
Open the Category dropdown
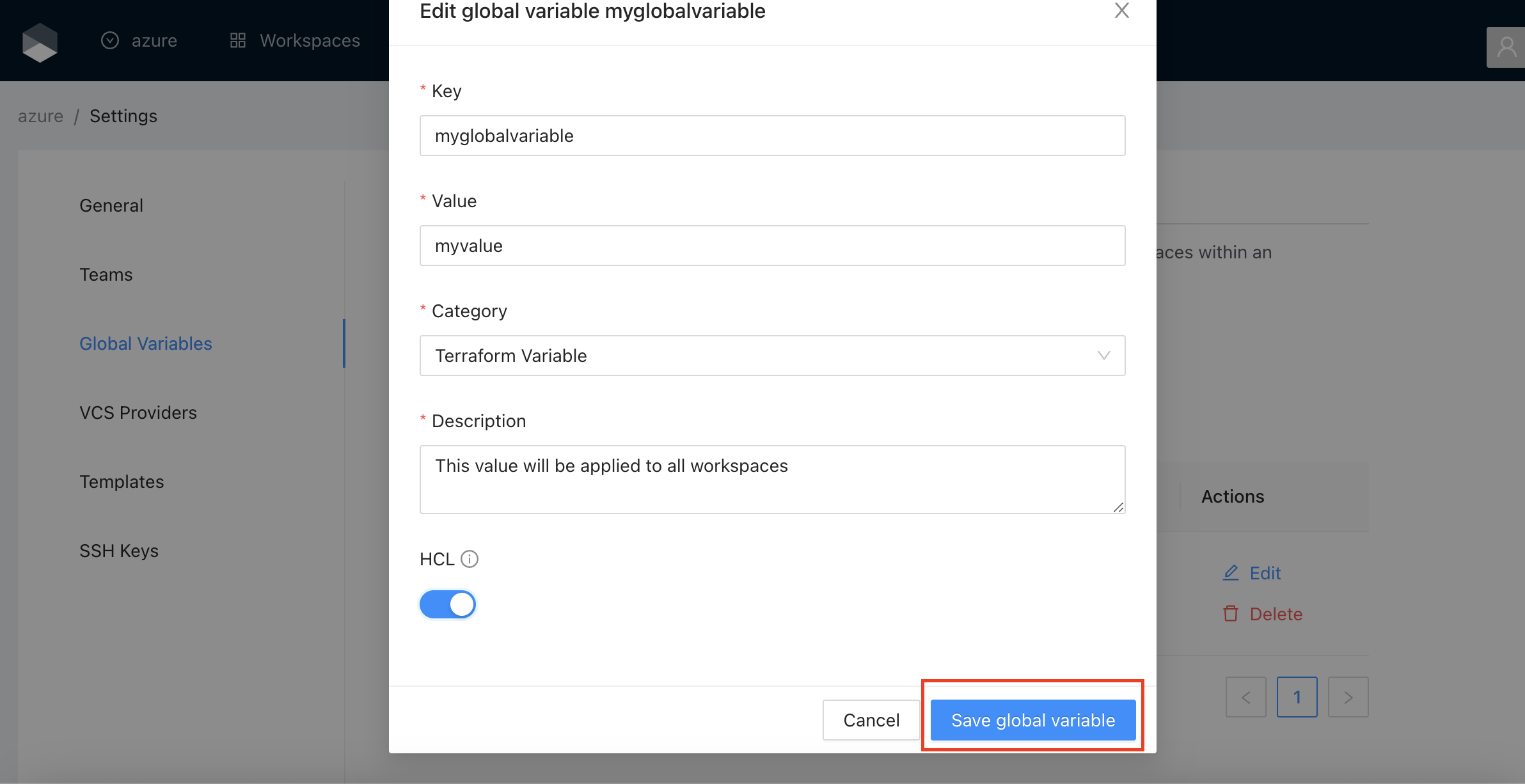click(772, 356)
